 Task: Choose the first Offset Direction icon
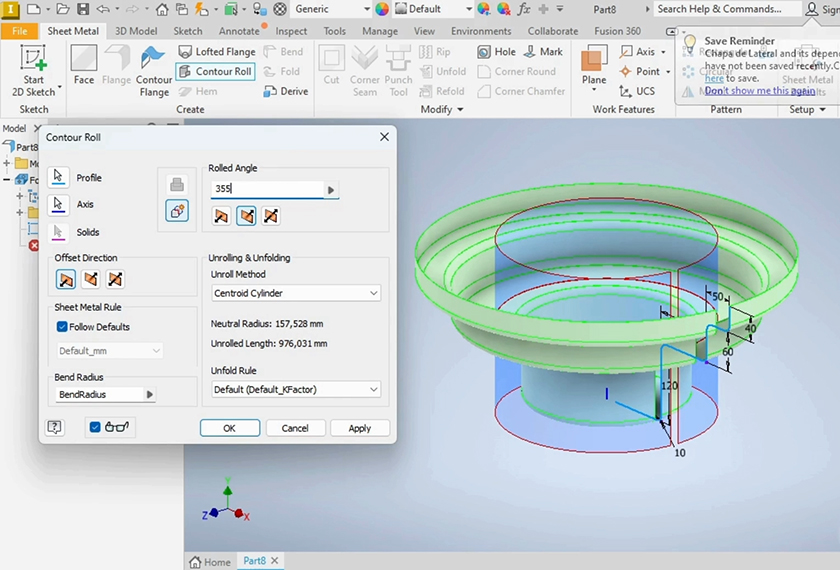pyautogui.click(x=66, y=279)
